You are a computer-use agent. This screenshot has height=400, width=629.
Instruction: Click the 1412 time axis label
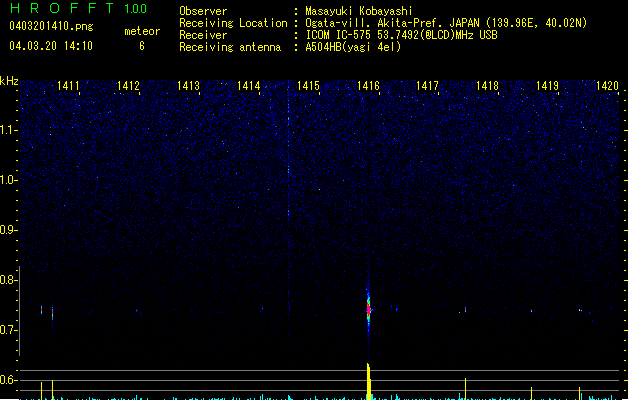click(128, 86)
